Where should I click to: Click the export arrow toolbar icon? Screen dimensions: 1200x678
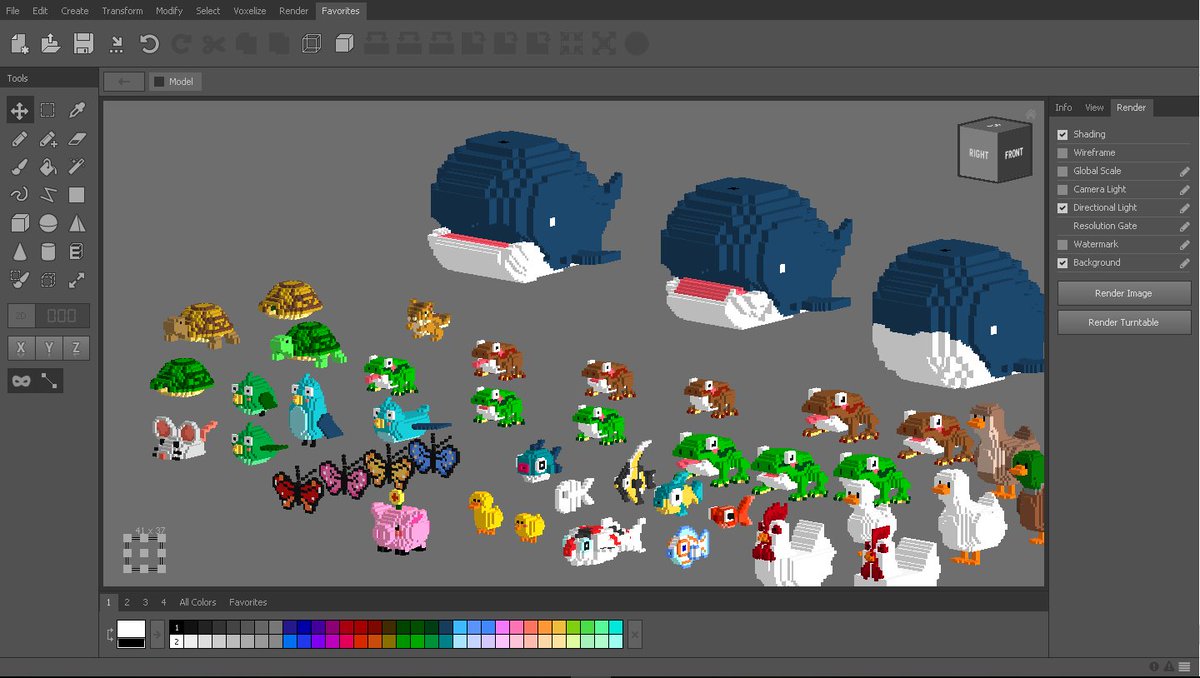tap(117, 44)
